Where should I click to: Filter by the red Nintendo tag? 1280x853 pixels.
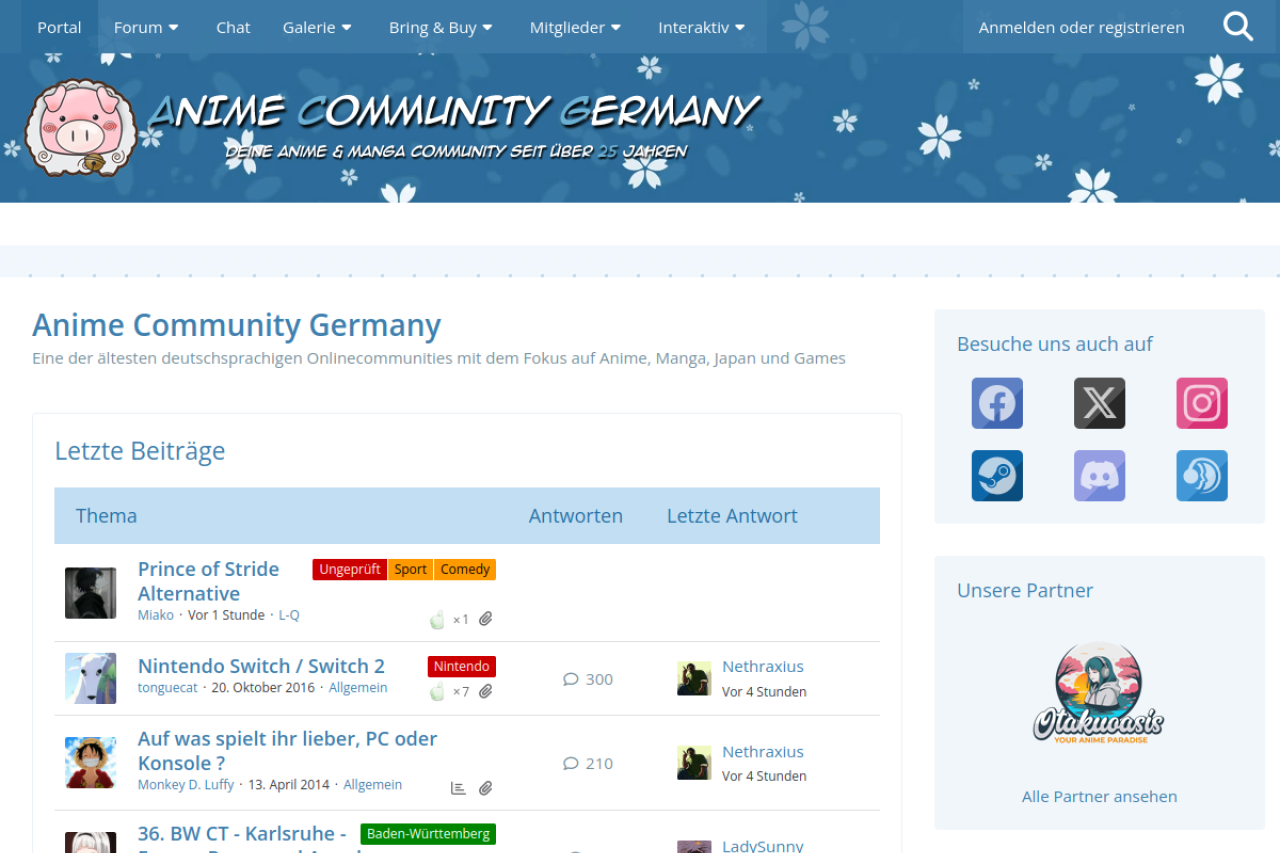click(x=462, y=666)
